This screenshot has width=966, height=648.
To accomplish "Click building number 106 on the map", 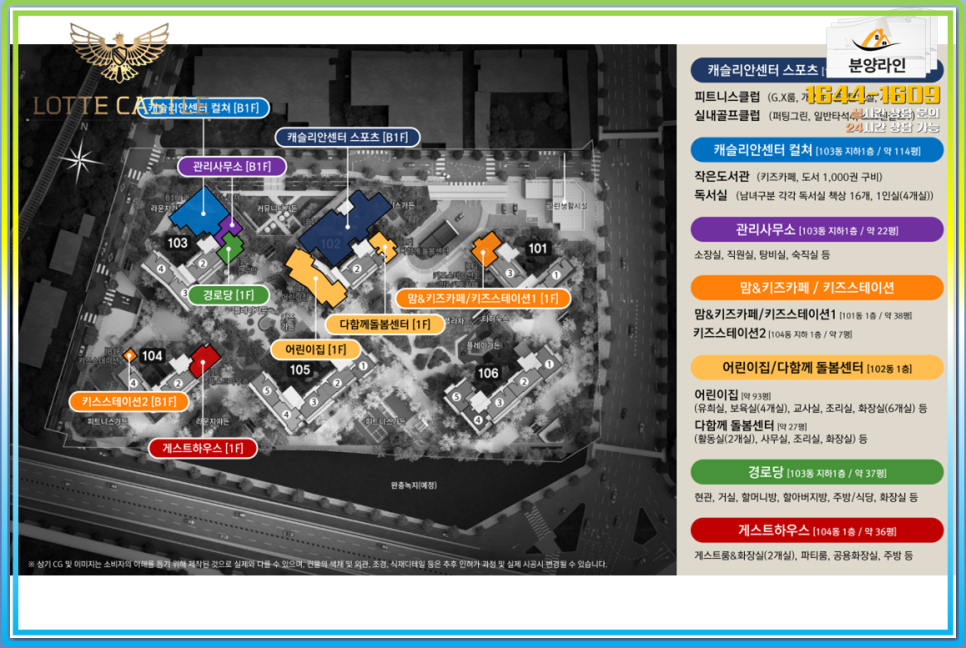I will [x=488, y=373].
